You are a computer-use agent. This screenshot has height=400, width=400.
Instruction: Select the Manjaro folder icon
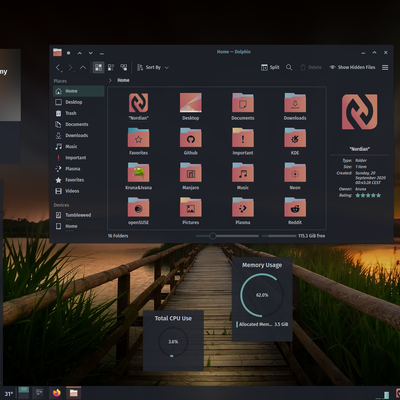coord(191,172)
